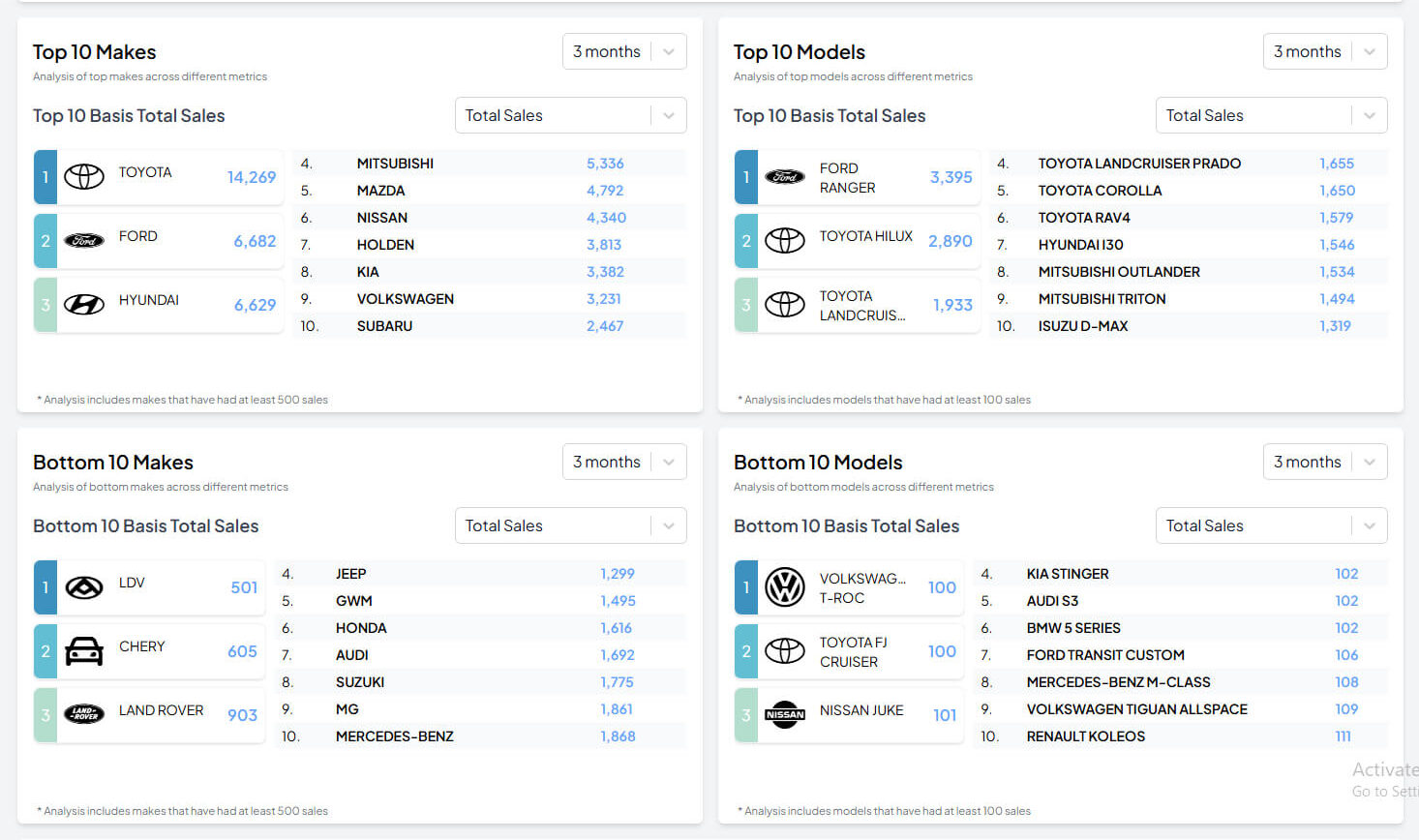Click the FORD RANGER model name

847,178
